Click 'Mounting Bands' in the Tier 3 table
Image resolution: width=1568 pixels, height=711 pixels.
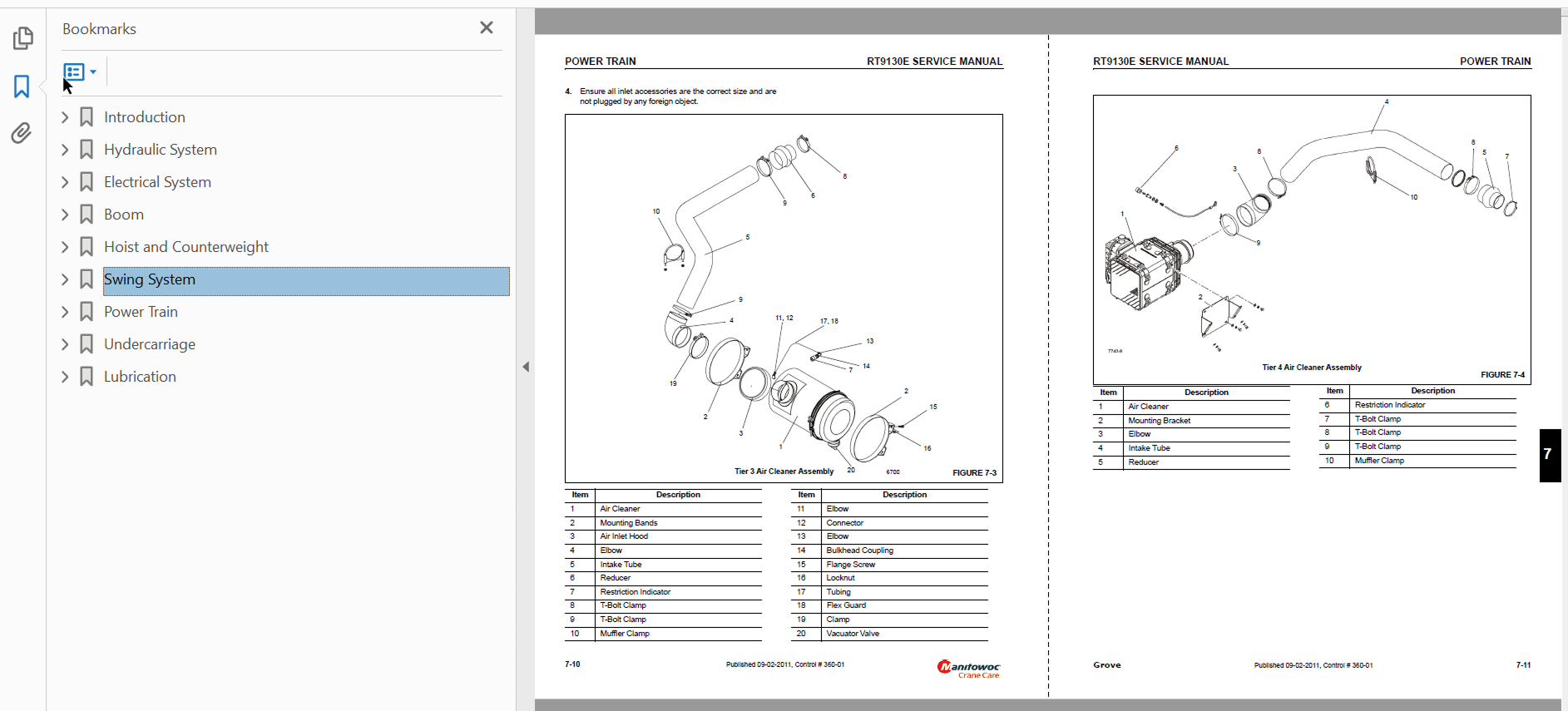coord(629,523)
